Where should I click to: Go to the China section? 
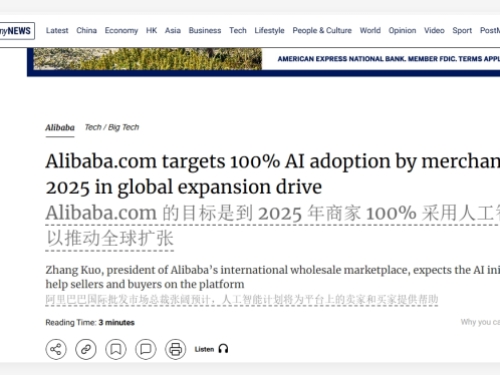click(87, 30)
